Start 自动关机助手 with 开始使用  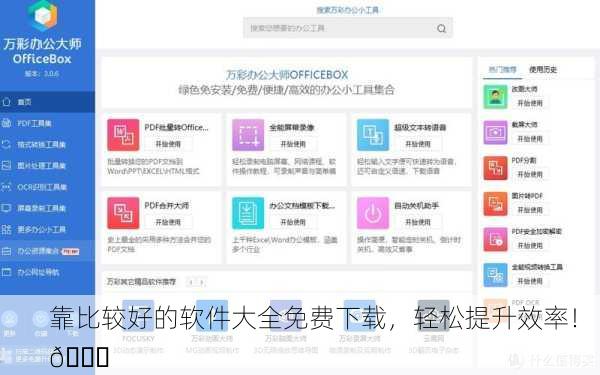(x=418, y=222)
